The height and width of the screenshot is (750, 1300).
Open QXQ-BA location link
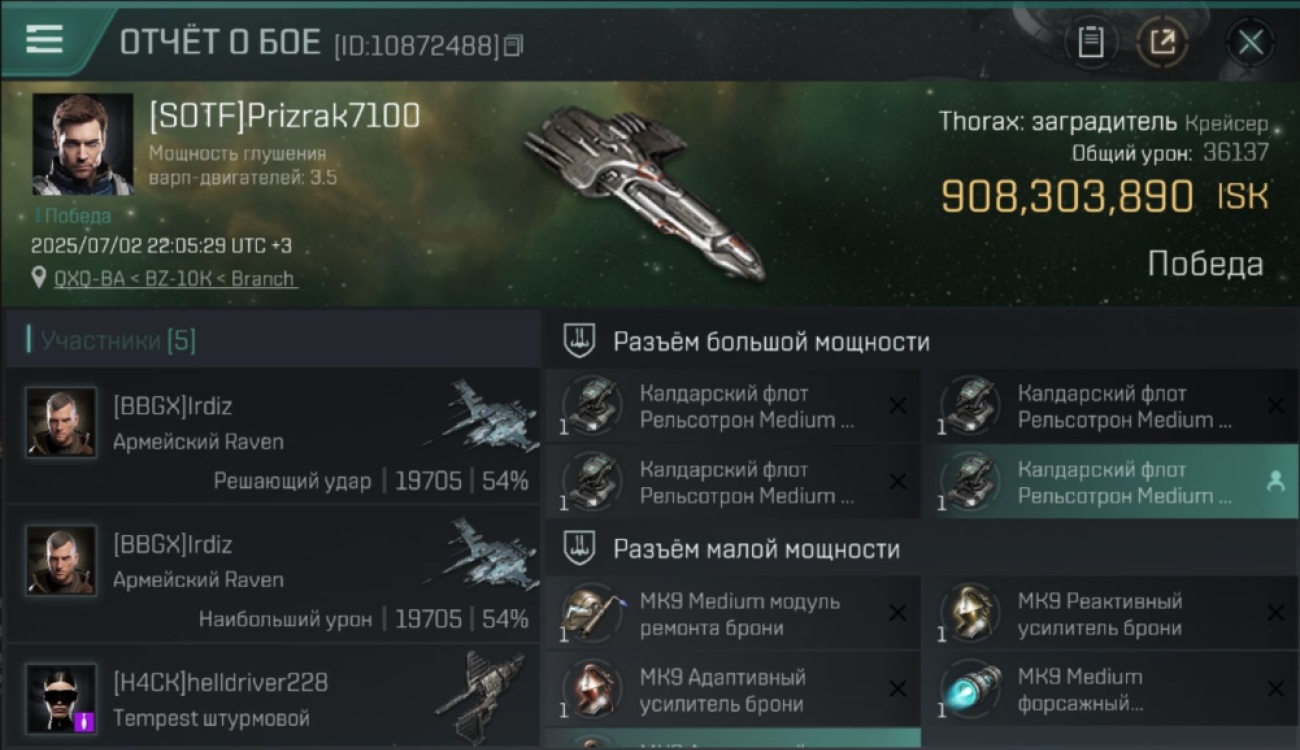[x=176, y=278]
